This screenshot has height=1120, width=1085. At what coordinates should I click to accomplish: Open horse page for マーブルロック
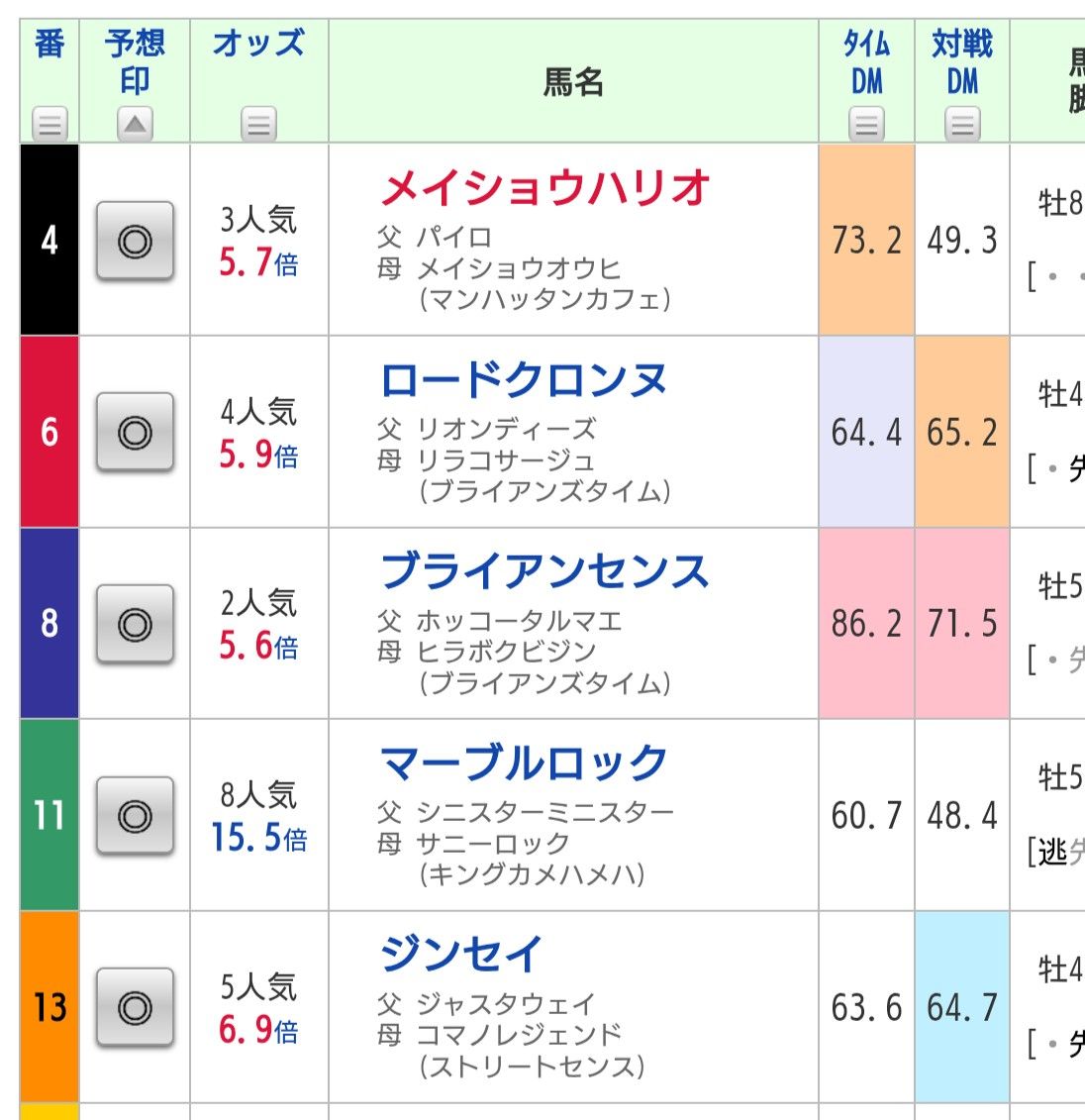coord(524,763)
